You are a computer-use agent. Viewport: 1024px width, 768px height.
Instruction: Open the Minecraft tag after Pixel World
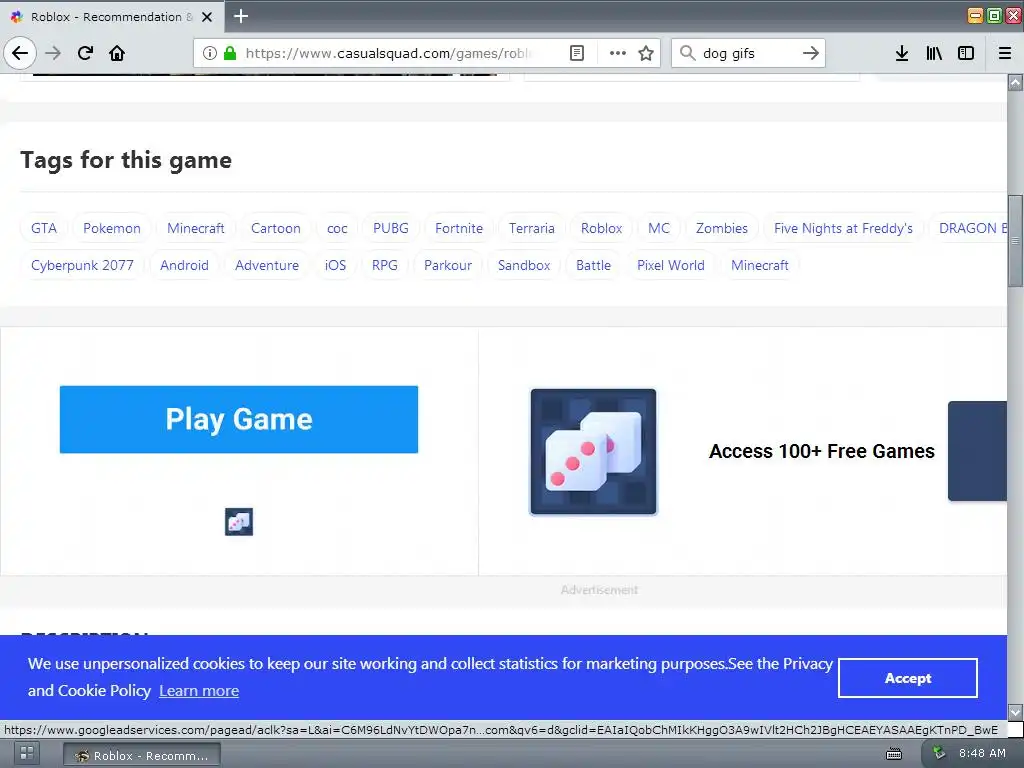coord(760,266)
